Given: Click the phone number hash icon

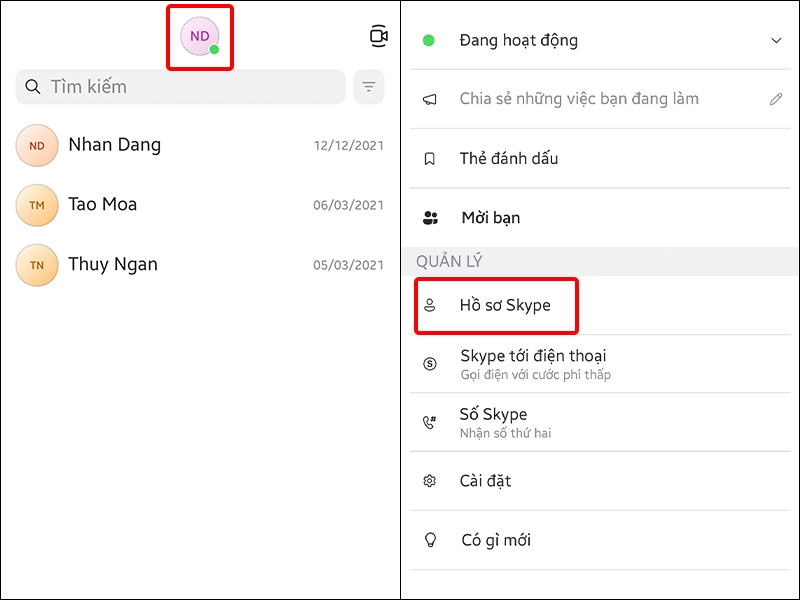Looking at the screenshot, I should point(430,422).
